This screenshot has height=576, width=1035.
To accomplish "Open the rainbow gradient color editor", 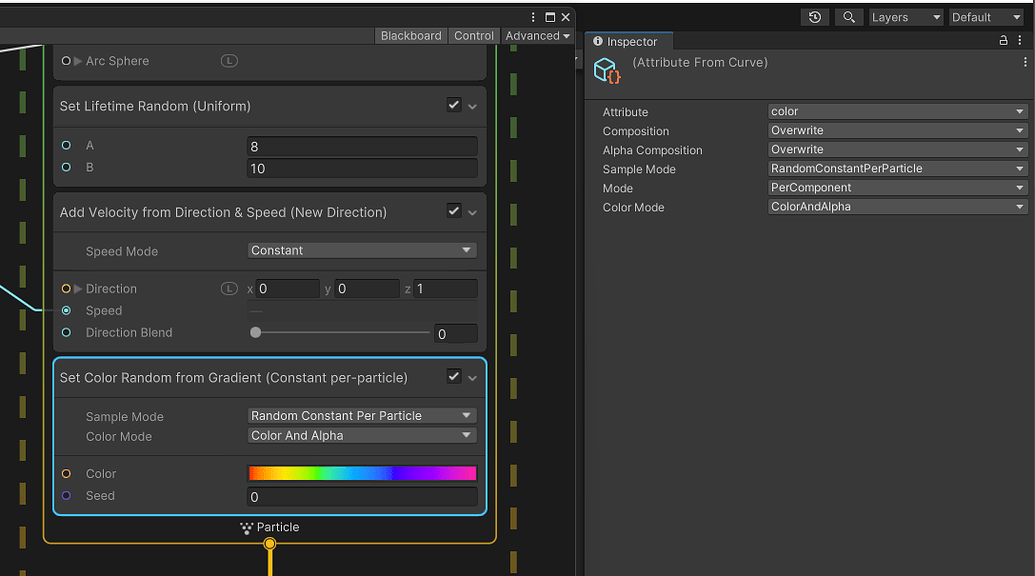I will point(361,473).
